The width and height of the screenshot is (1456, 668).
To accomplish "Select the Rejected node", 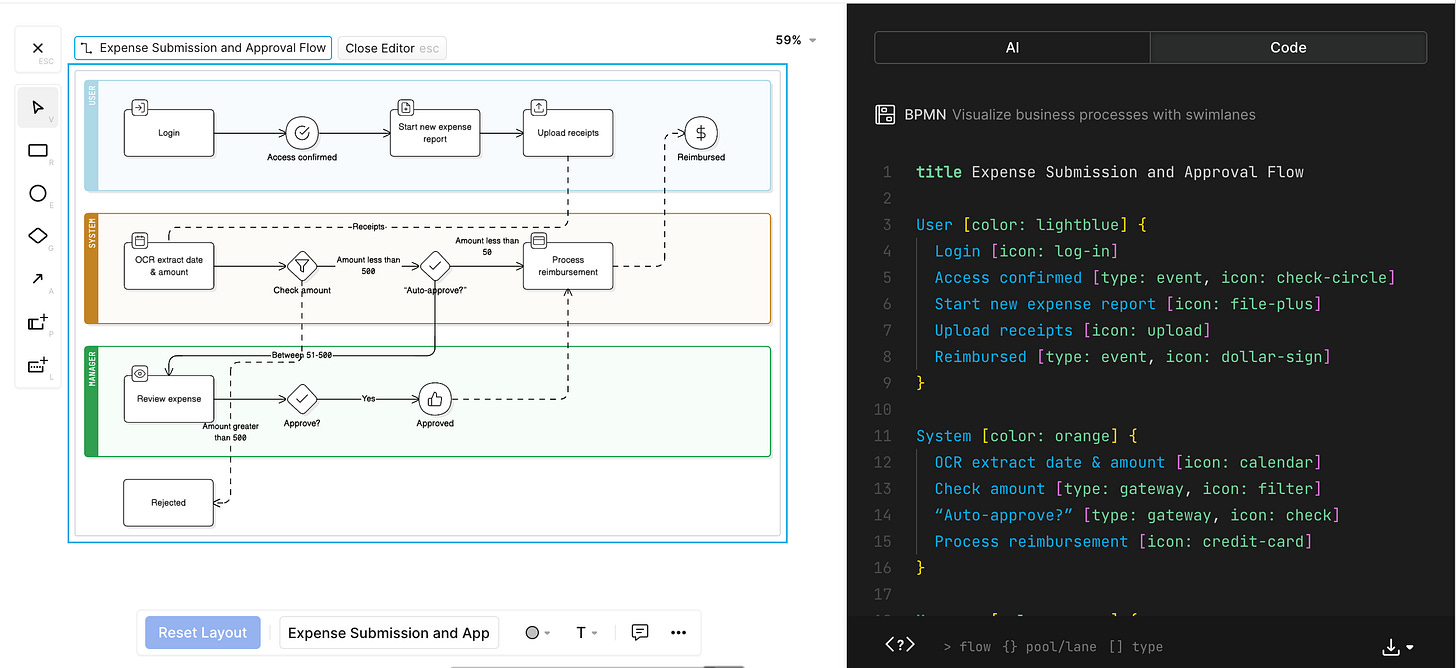I will click(169, 502).
